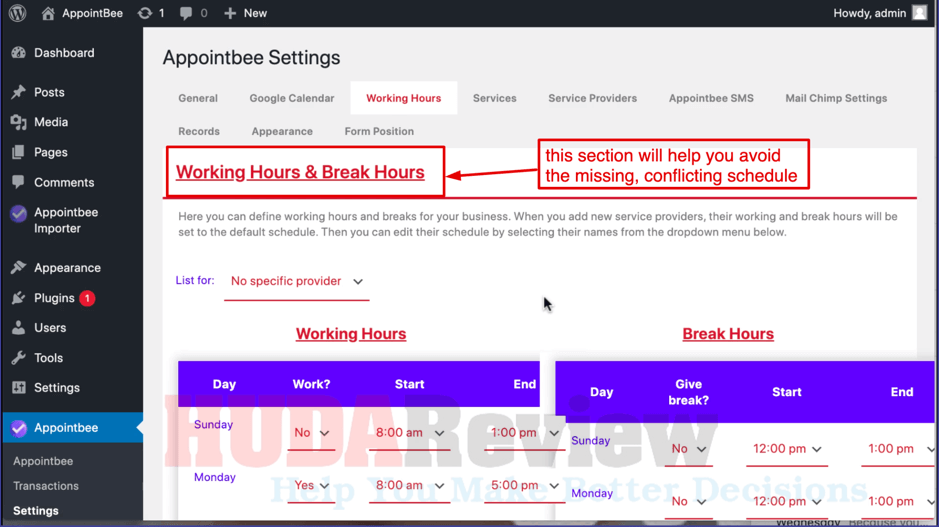Click the Comments sidebar bubble icon
This screenshot has height=527, width=939.
click(x=19, y=182)
